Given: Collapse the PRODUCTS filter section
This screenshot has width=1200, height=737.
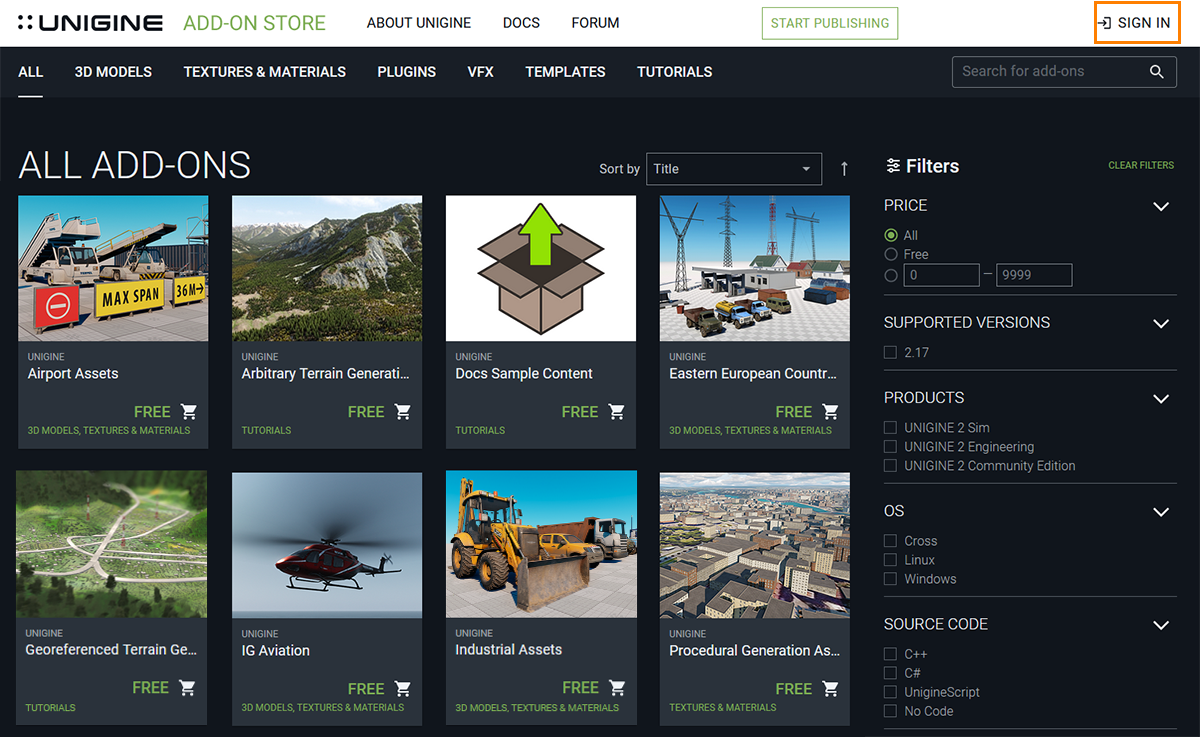Looking at the screenshot, I should [1161, 398].
